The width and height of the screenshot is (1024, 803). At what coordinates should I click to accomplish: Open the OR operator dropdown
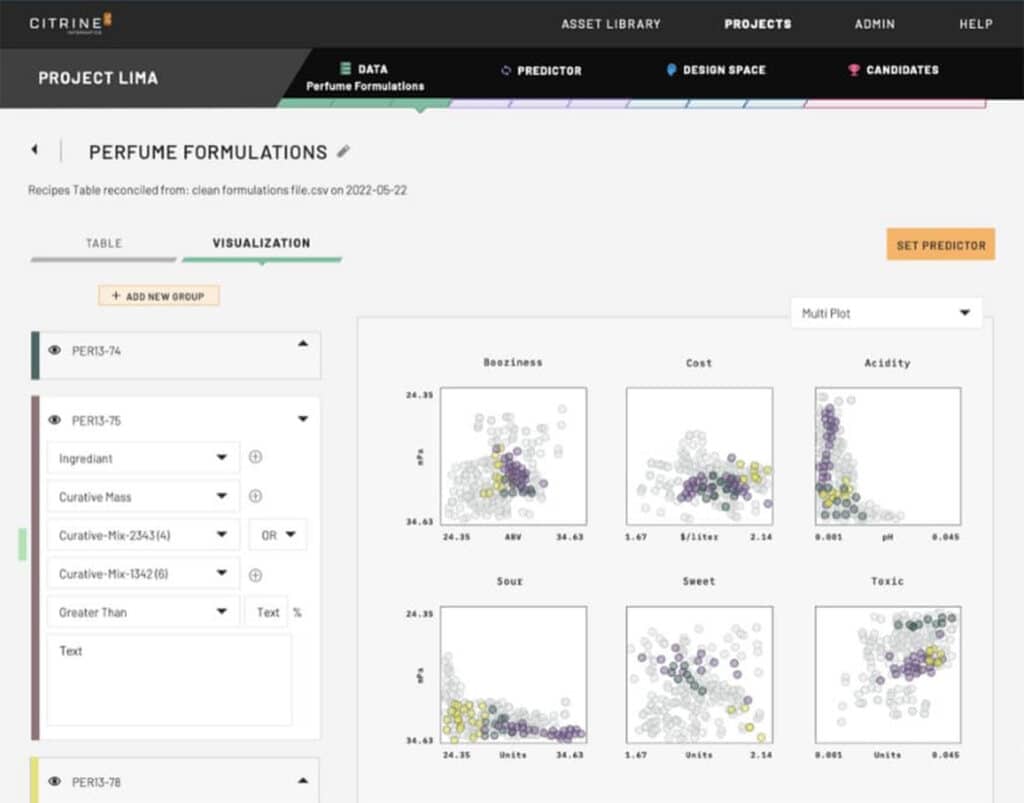tap(278, 535)
